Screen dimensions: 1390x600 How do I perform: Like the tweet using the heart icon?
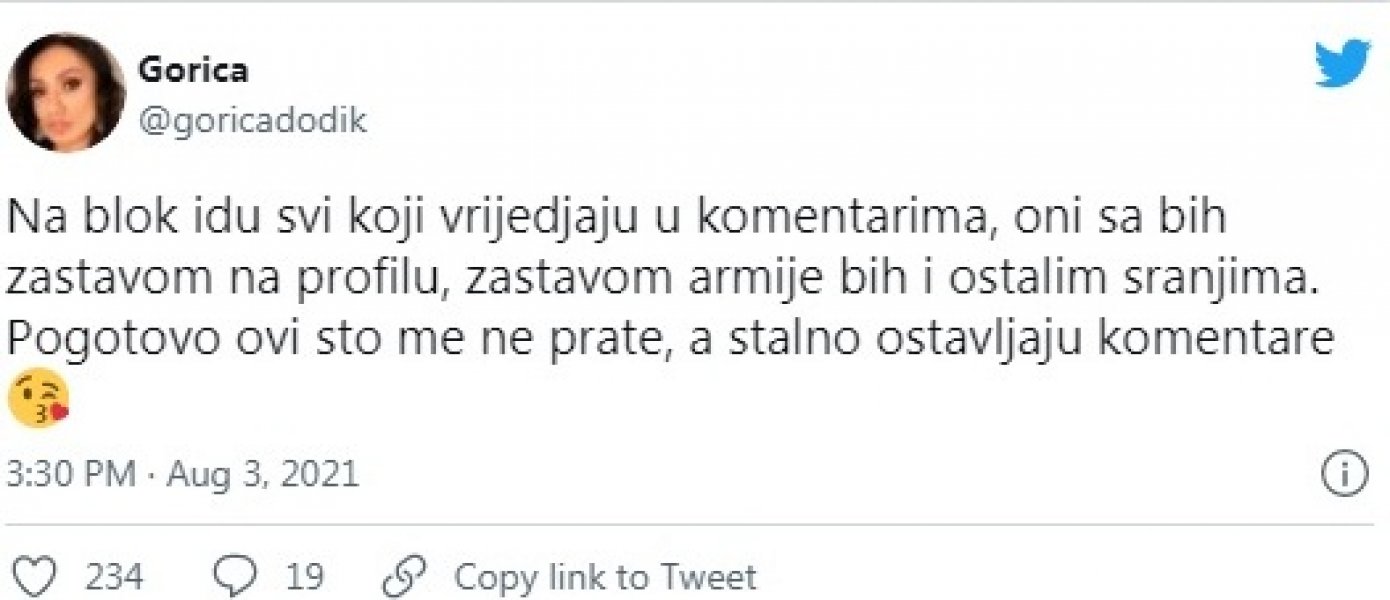(x=37, y=575)
